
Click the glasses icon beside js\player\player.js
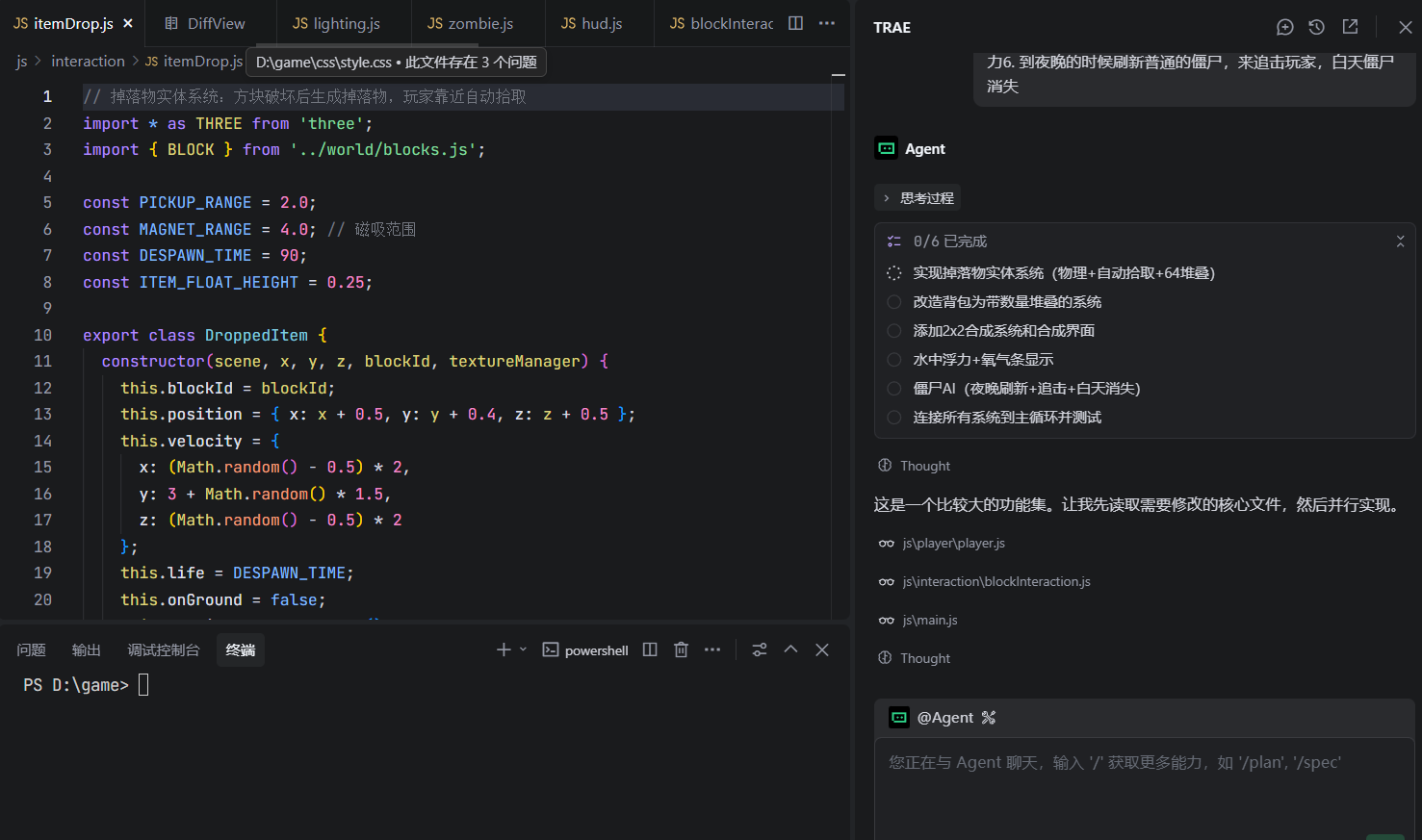point(886,544)
